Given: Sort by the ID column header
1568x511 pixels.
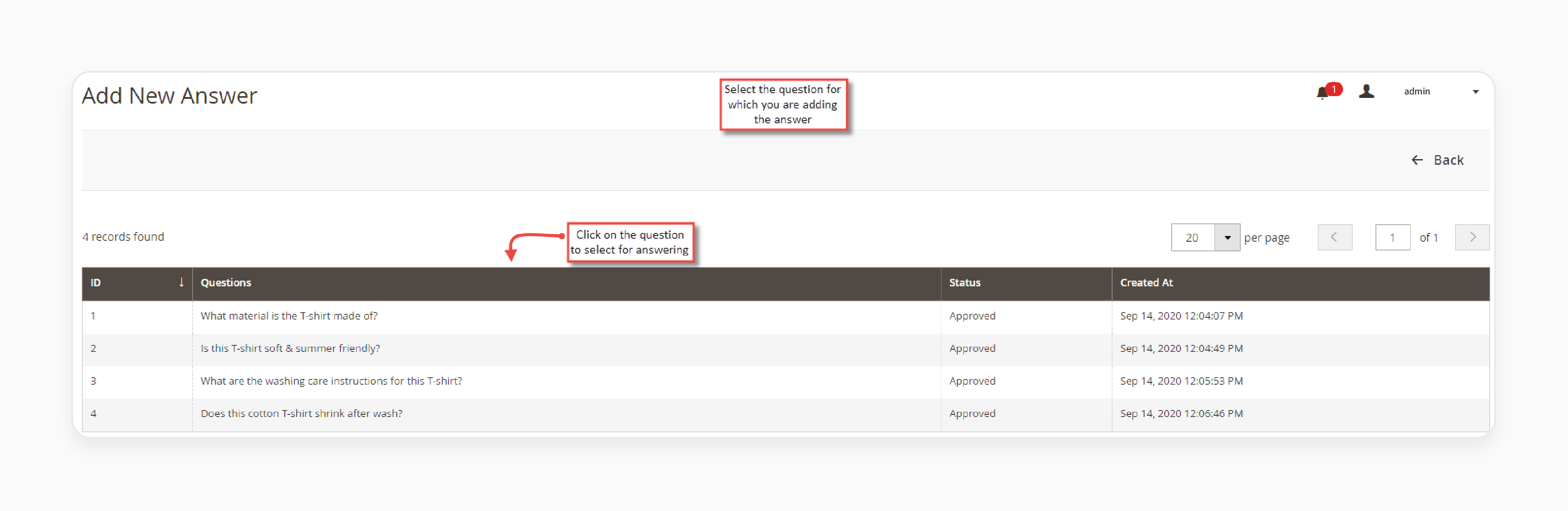Looking at the screenshot, I should coord(137,283).
